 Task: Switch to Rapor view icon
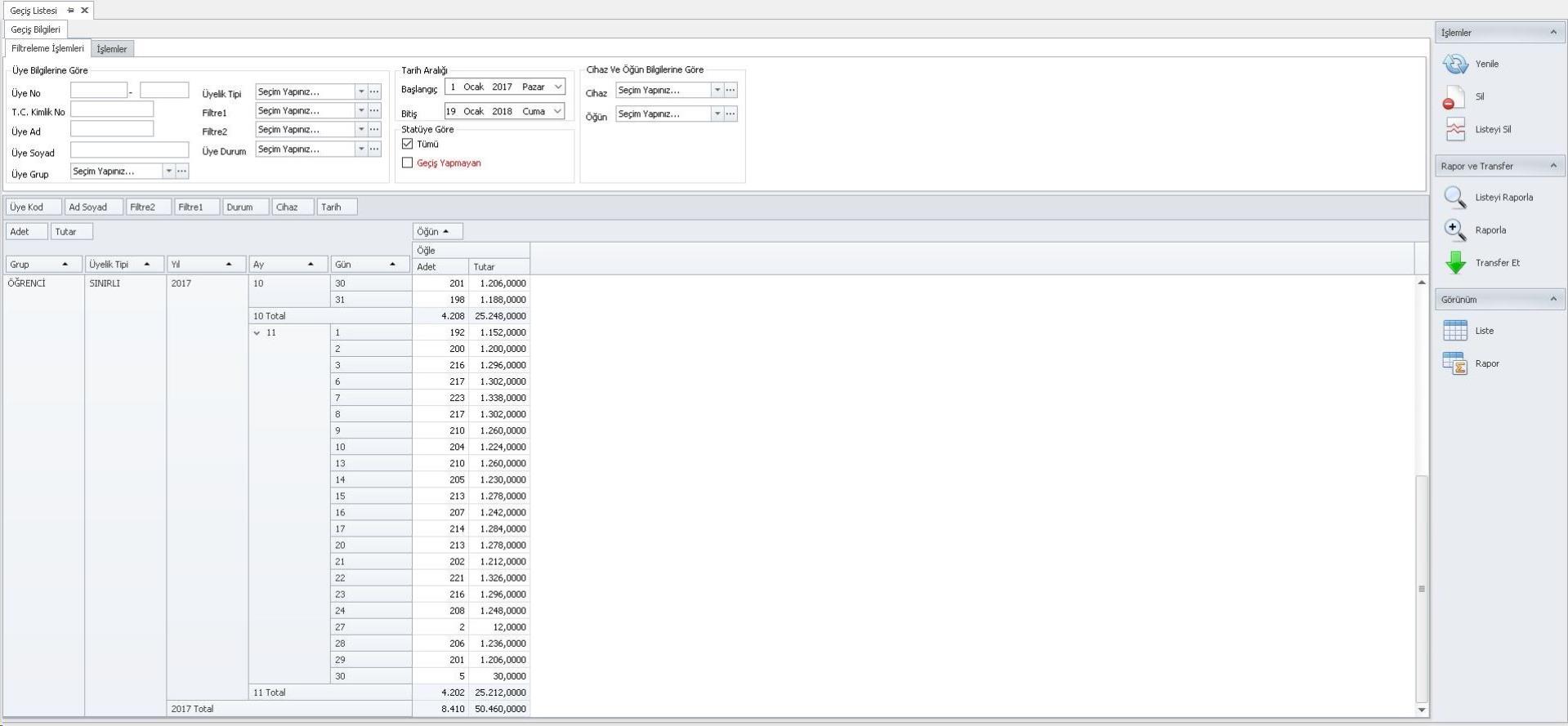tap(1455, 363)
